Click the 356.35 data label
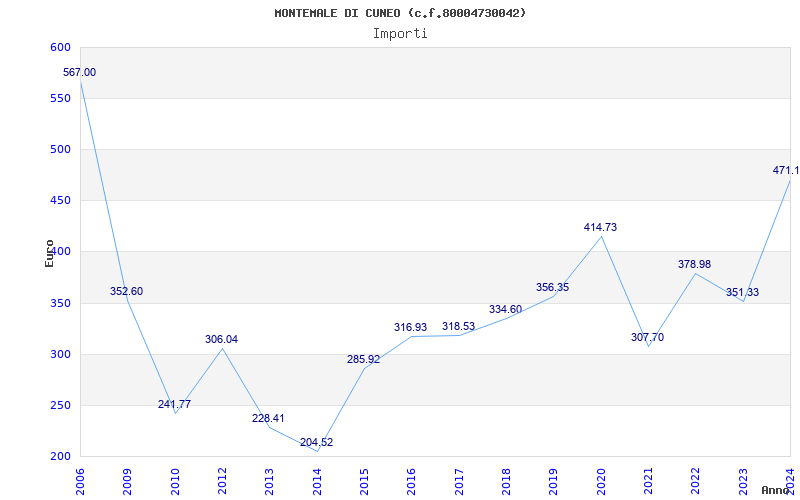The width and height of the screenshot is (800, 500). (x=553, y=287)
